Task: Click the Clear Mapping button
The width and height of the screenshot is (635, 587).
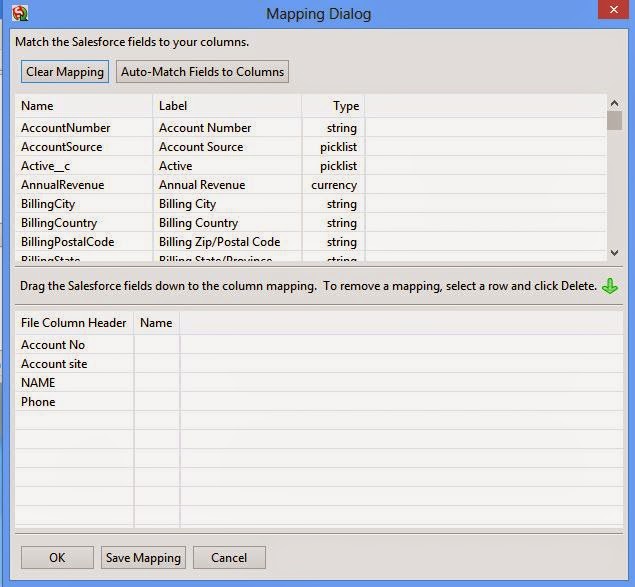Action: click(65, 72)
